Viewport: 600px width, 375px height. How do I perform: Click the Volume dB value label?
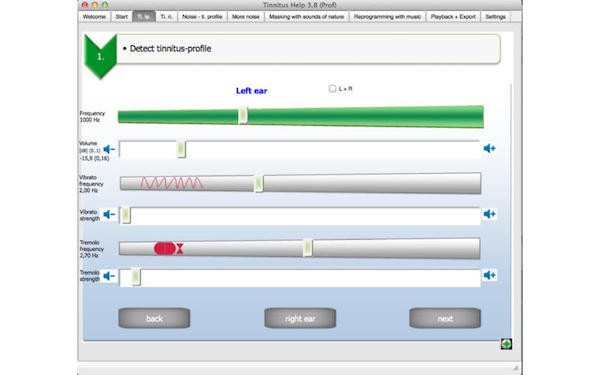point(94,158)
